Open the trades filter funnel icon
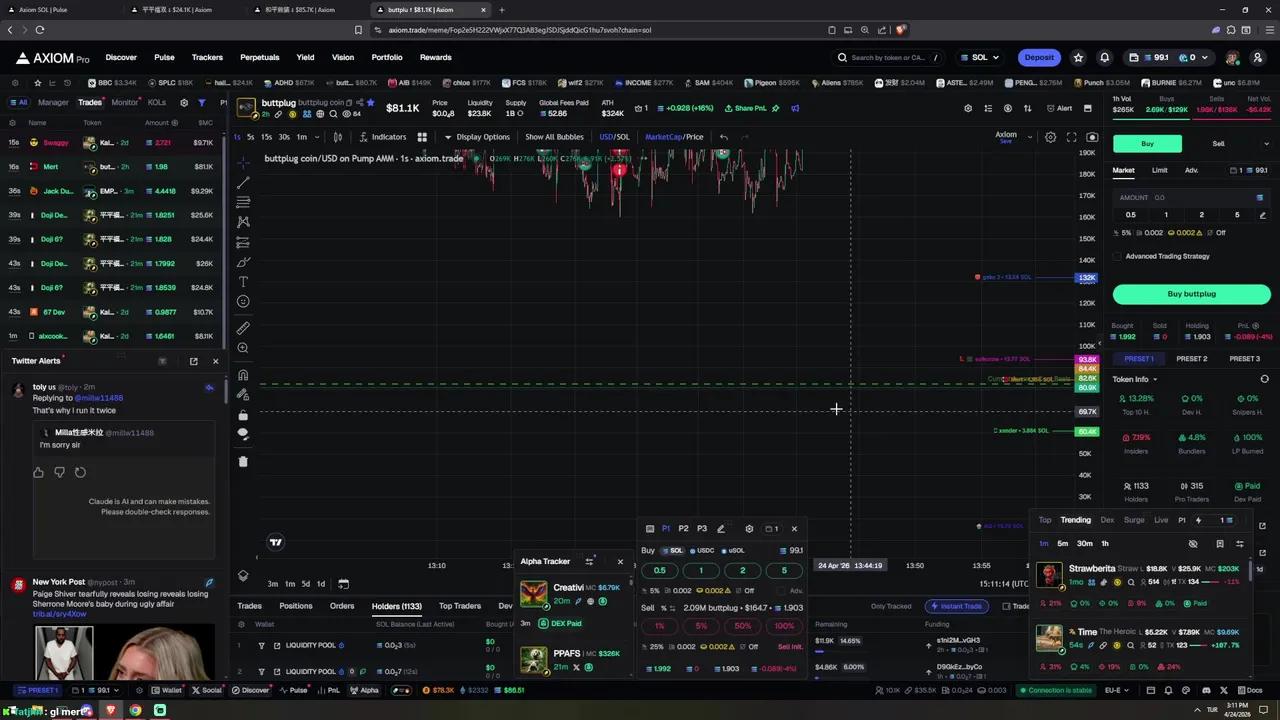The height and width of the screenshot is (720, 1280). pyautogui.click(x=201, y=102)
